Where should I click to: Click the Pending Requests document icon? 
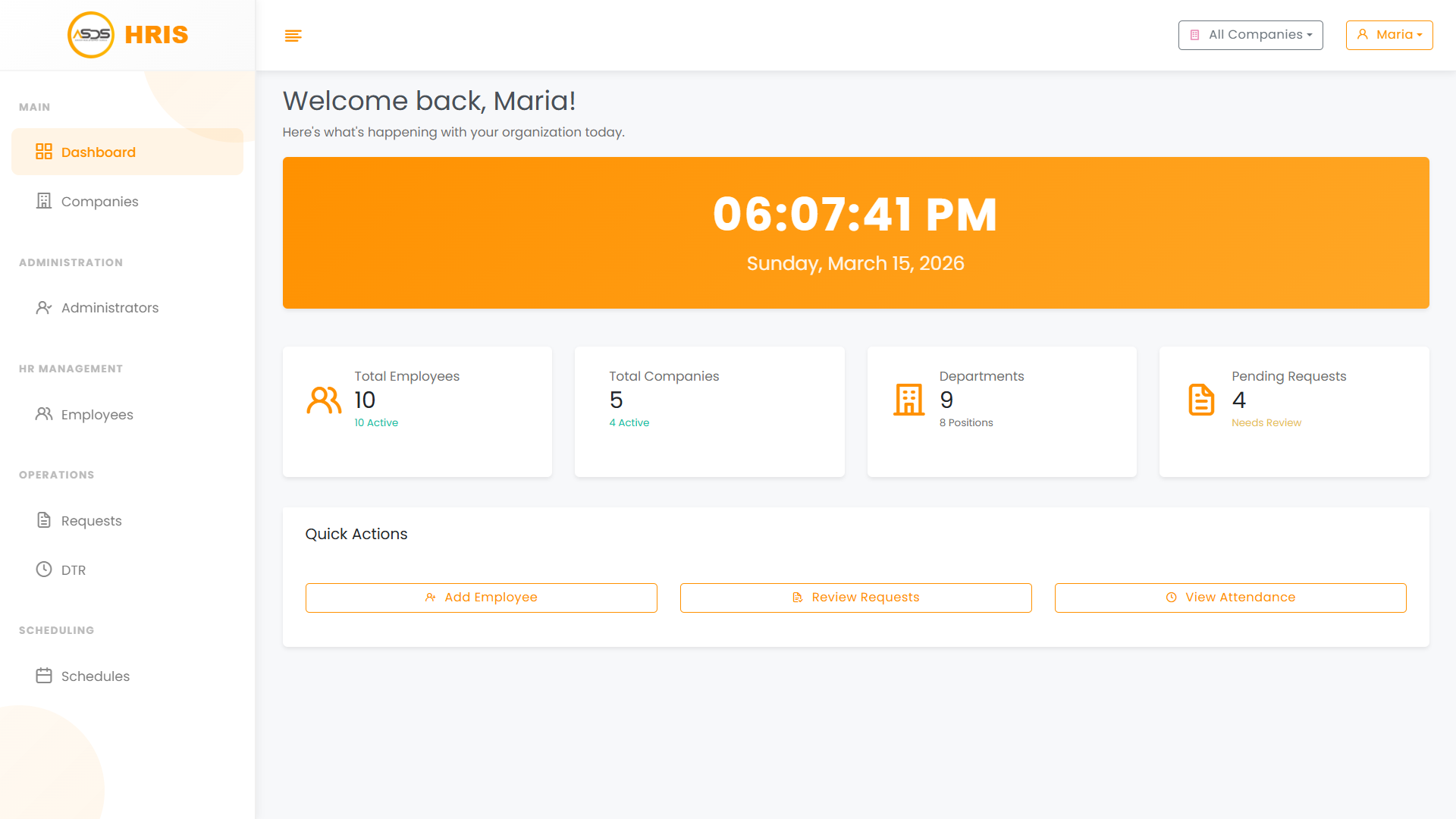tap(1200, 400)
